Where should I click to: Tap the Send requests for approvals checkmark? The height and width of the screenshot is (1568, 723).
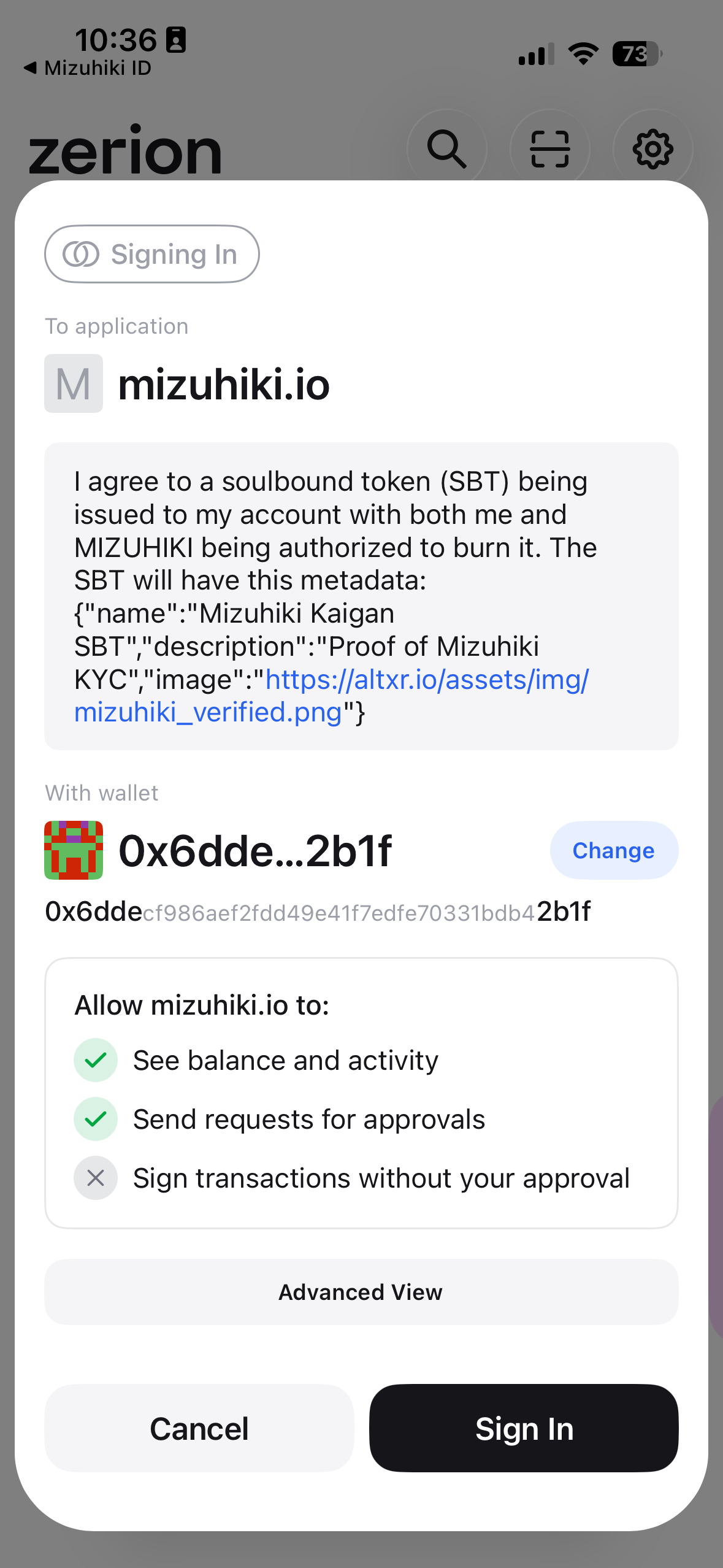(x=96, y=1119)
